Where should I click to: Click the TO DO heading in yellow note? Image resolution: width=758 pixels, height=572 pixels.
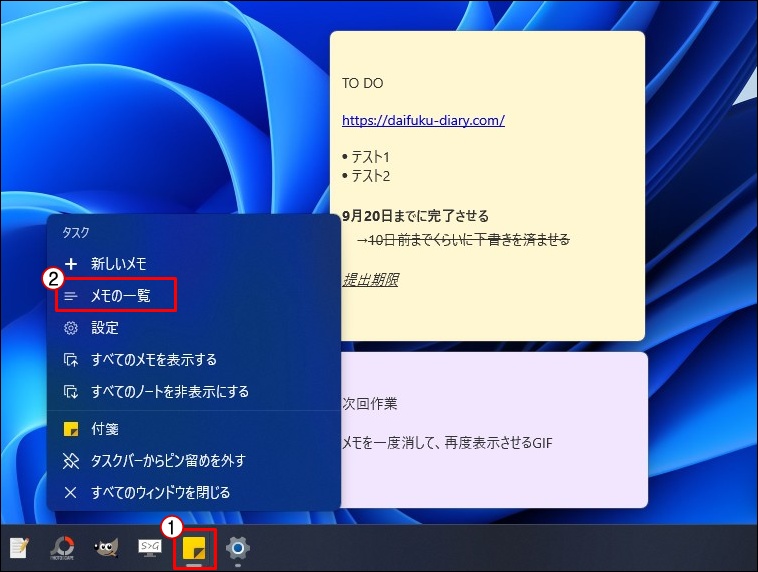point(362,84)
